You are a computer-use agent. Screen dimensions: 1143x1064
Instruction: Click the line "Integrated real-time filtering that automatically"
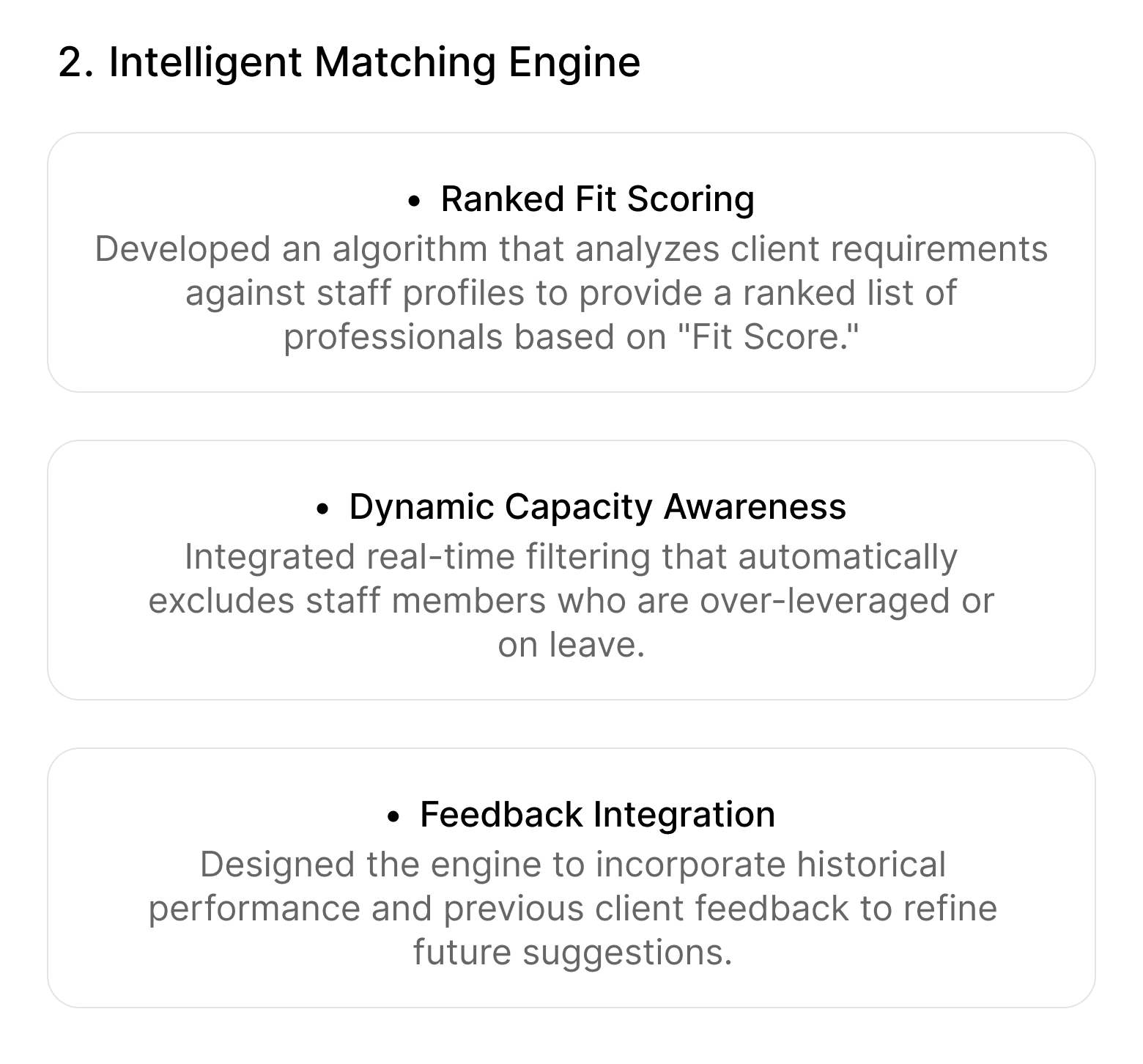click(x=571, y=557)
